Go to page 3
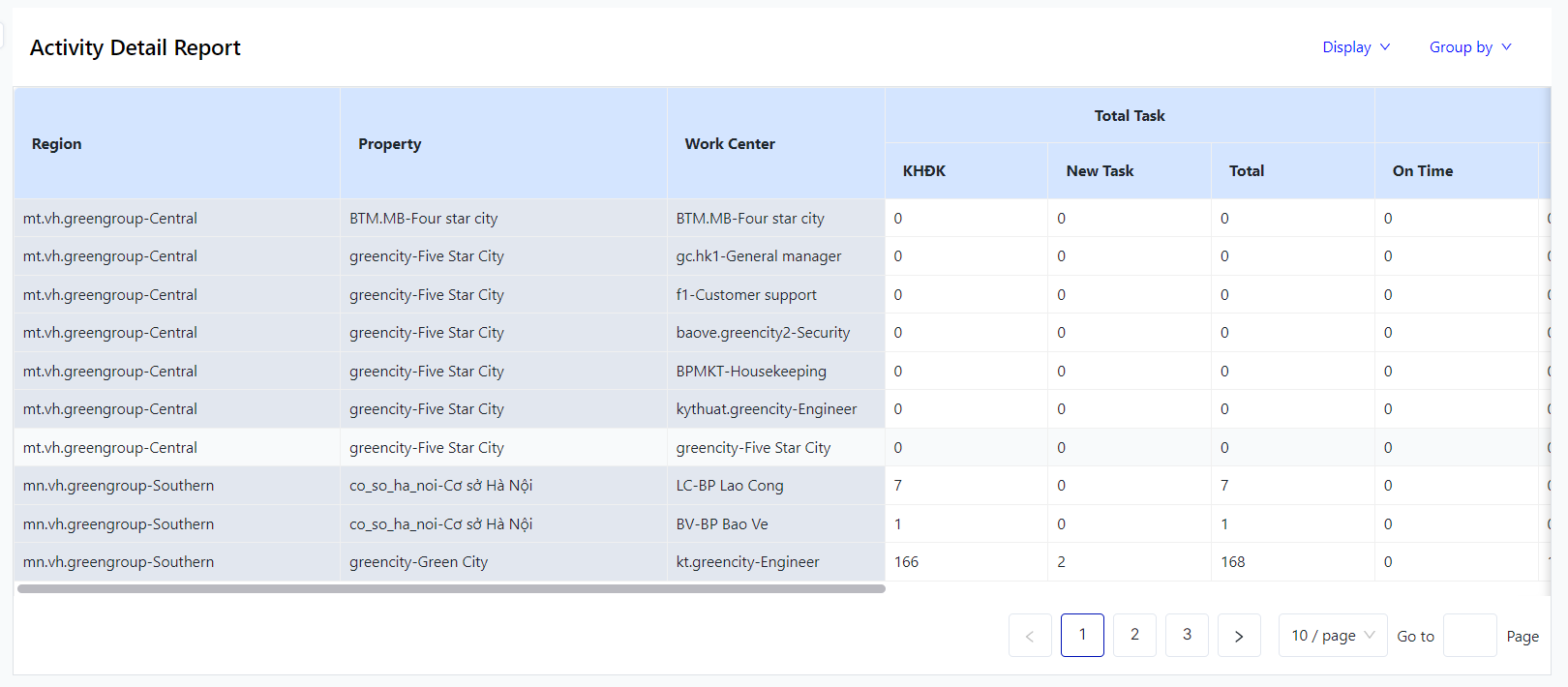The width and height of the screenshot is (1568, 687). [1187, 635]
